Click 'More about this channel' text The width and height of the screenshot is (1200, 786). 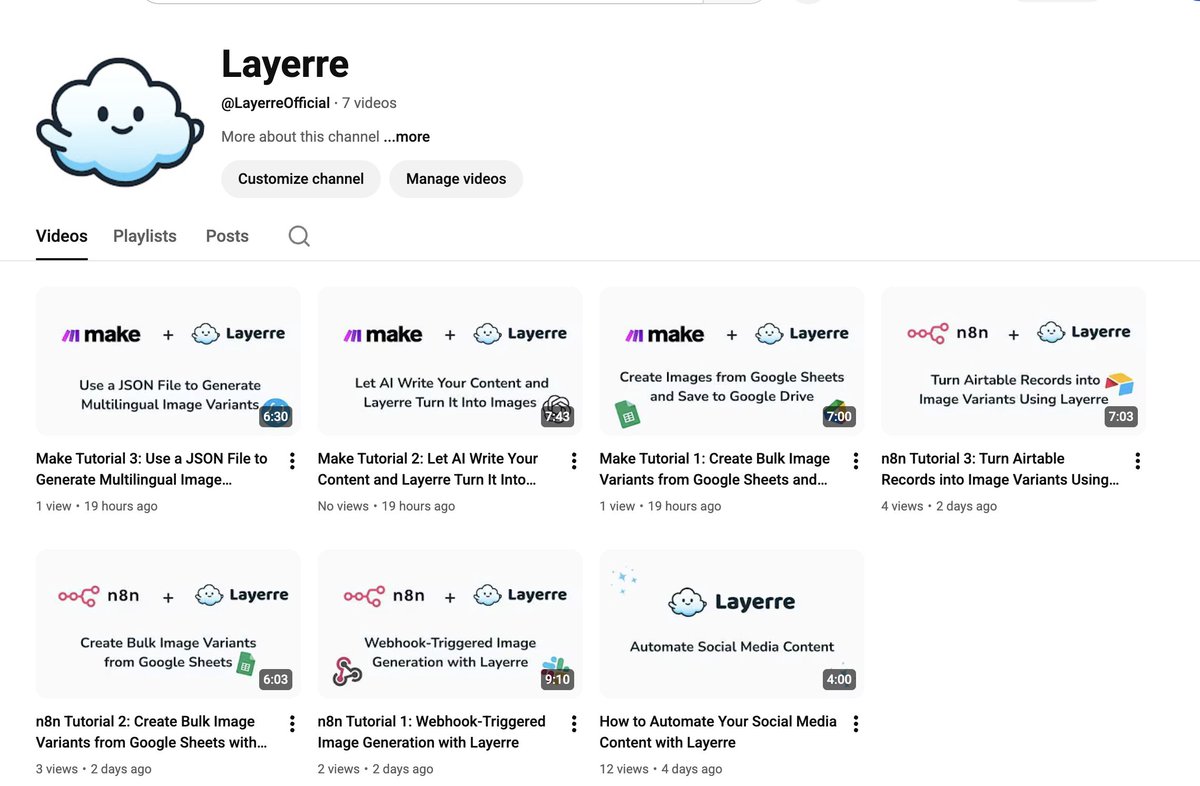tap(300, 137)
